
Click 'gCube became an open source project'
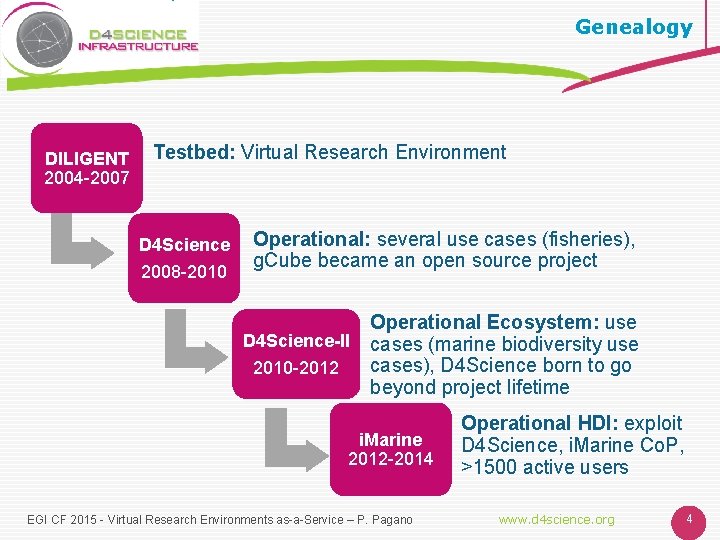click(425, 260)
